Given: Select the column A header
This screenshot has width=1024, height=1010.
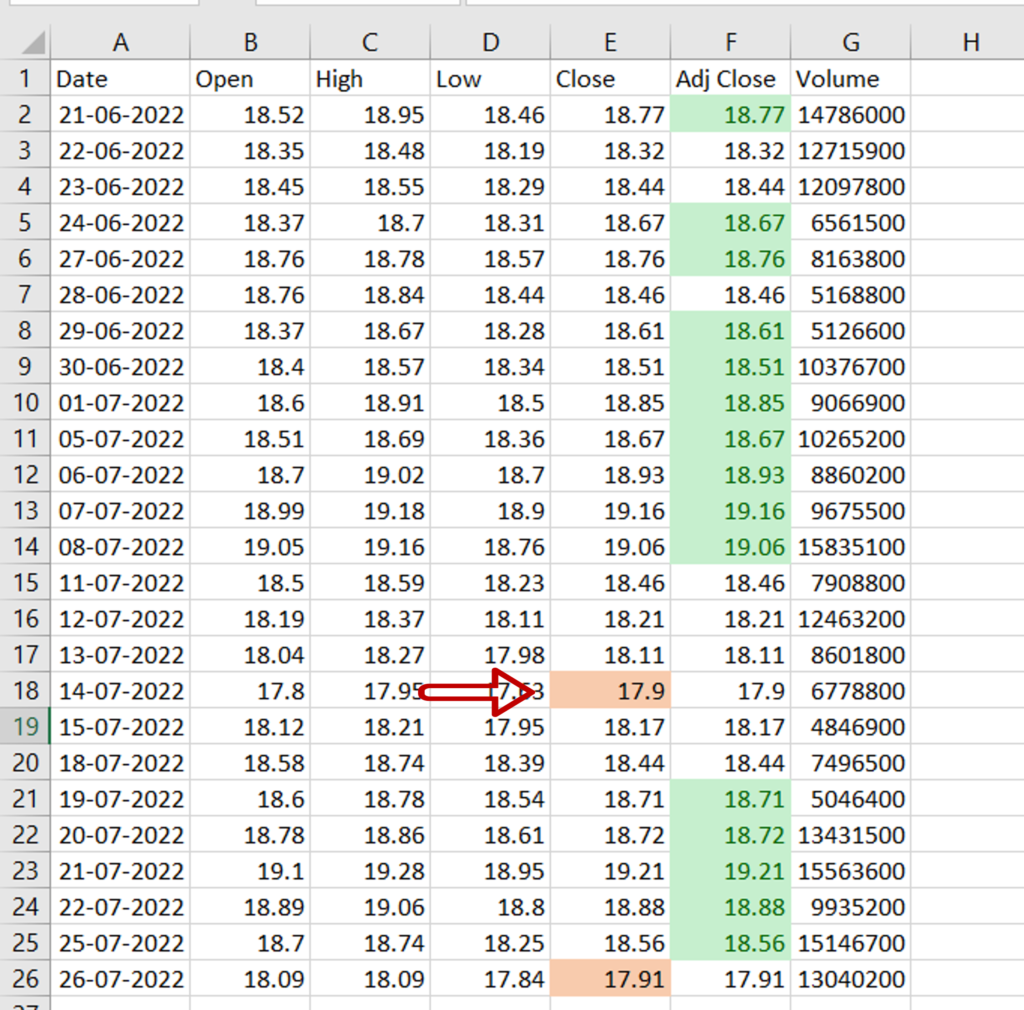Looking at the screenshot, I should [120, 42].
